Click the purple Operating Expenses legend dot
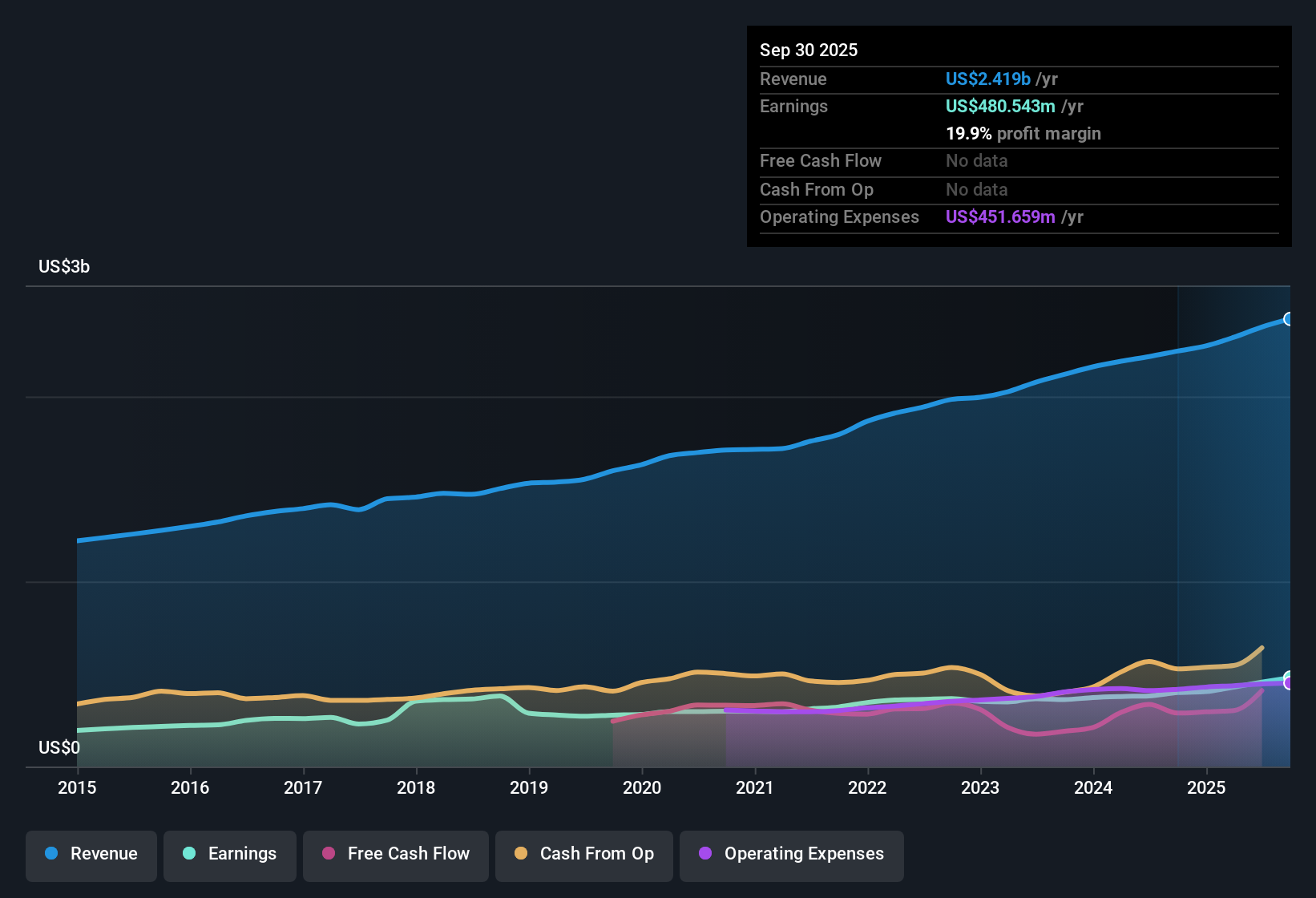 pos(704,854)
